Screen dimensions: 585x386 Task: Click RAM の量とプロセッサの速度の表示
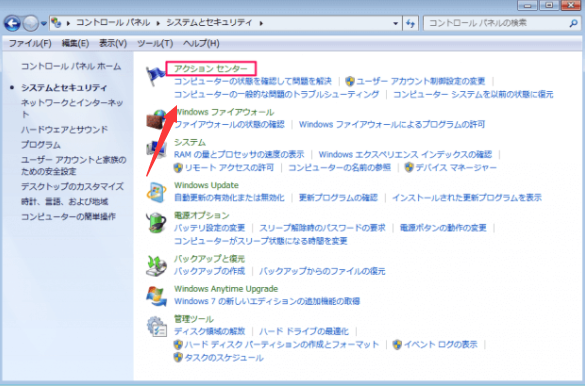[239, 154]
